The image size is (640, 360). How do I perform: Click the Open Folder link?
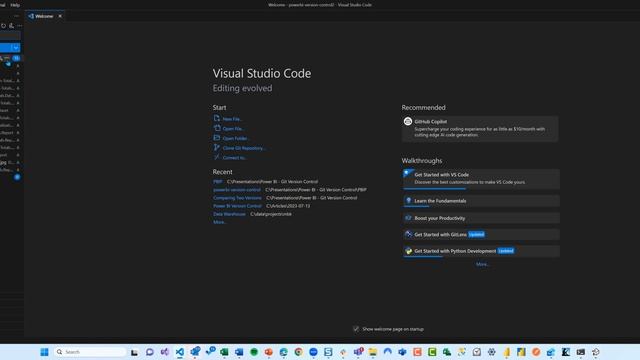coord(231,138)
